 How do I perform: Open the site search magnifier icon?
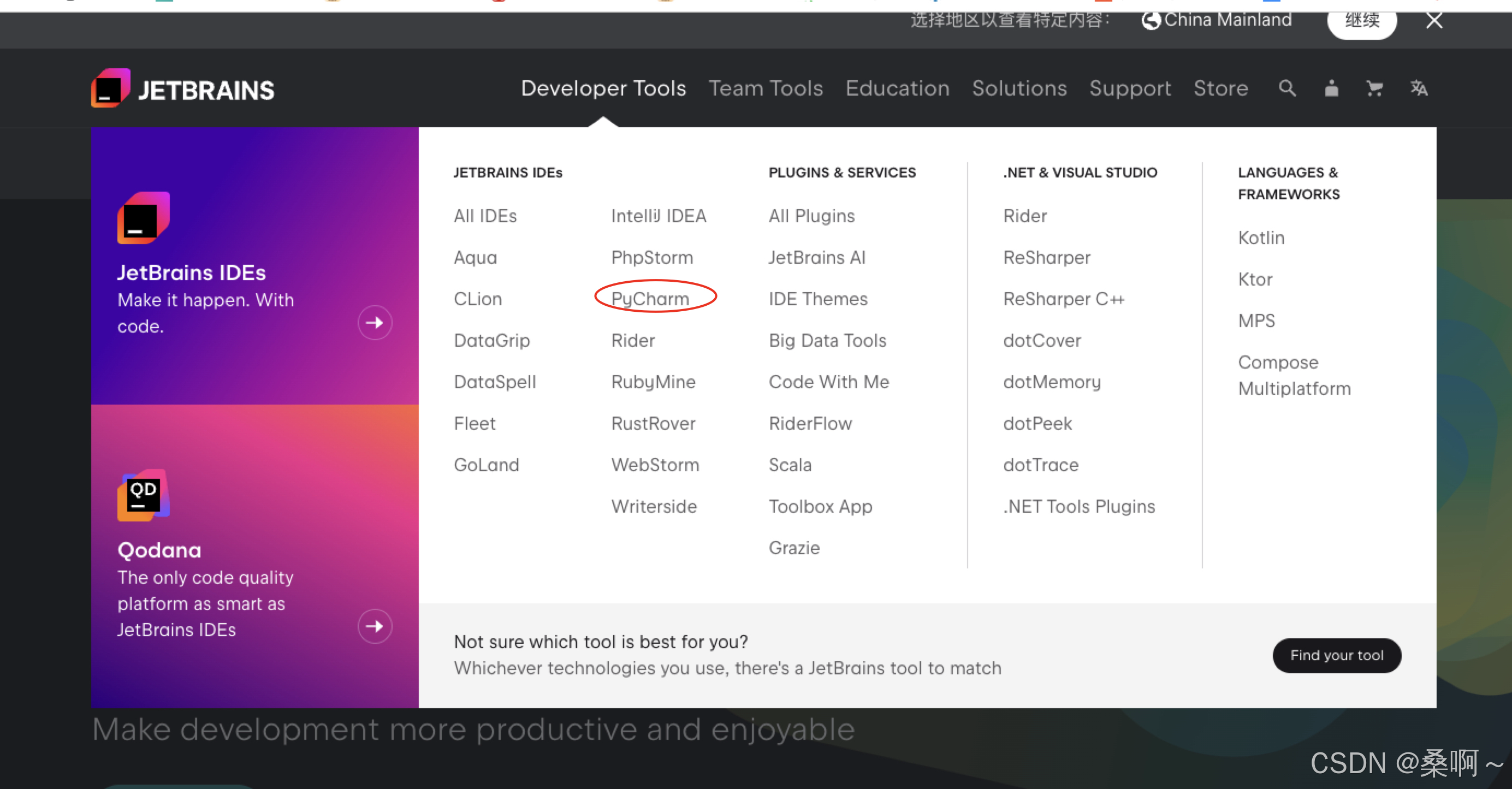click(1287, 88)
